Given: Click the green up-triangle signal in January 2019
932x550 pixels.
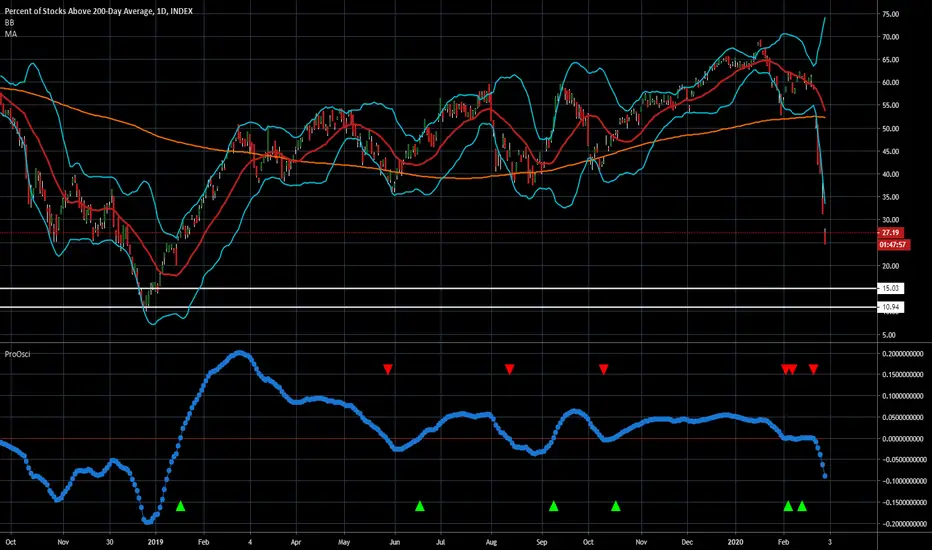Looking at the screenshot, I should point(181,506).
